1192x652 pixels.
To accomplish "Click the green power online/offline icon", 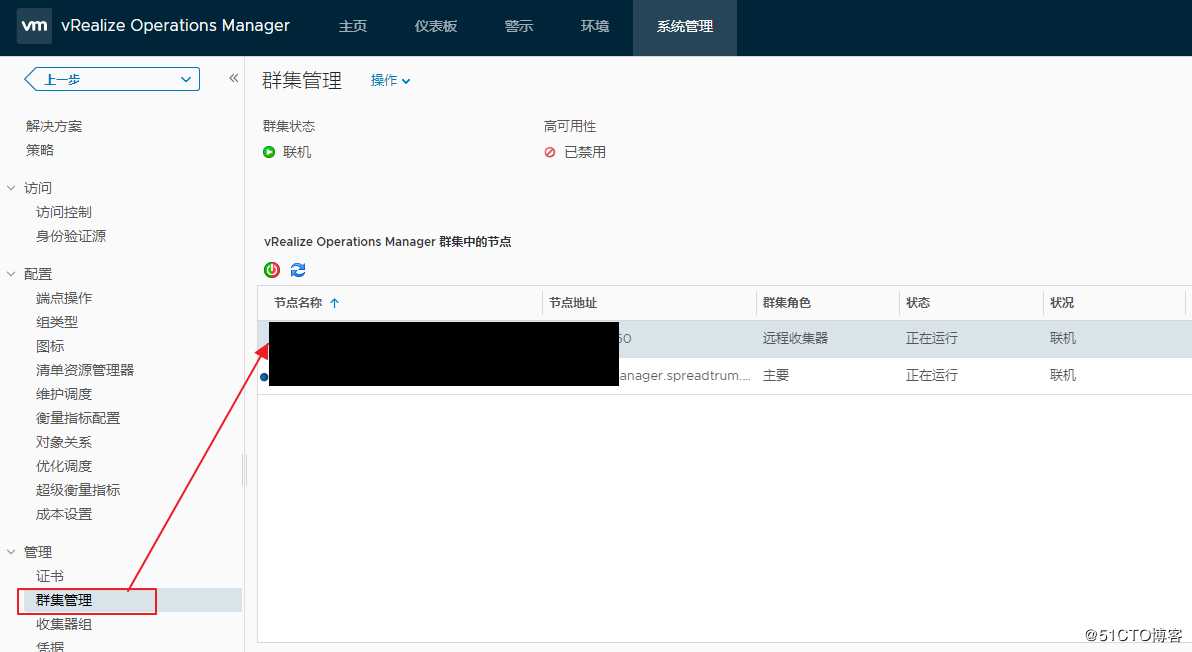I will [271, 270].
